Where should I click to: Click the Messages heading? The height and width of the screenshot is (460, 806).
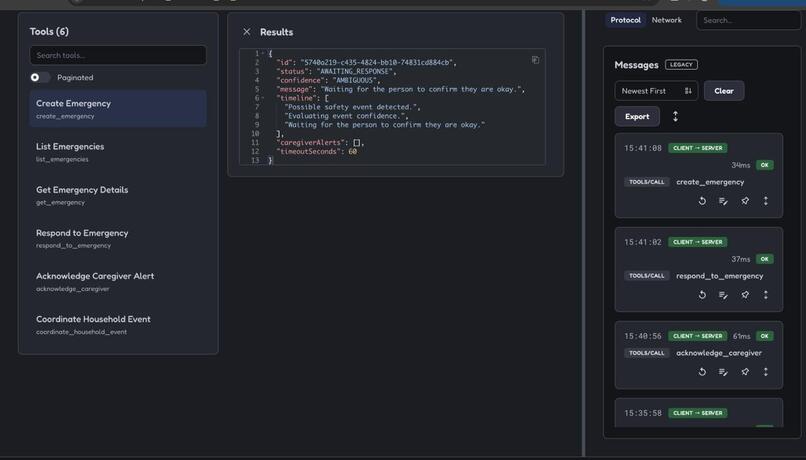(x=636, y=65)
